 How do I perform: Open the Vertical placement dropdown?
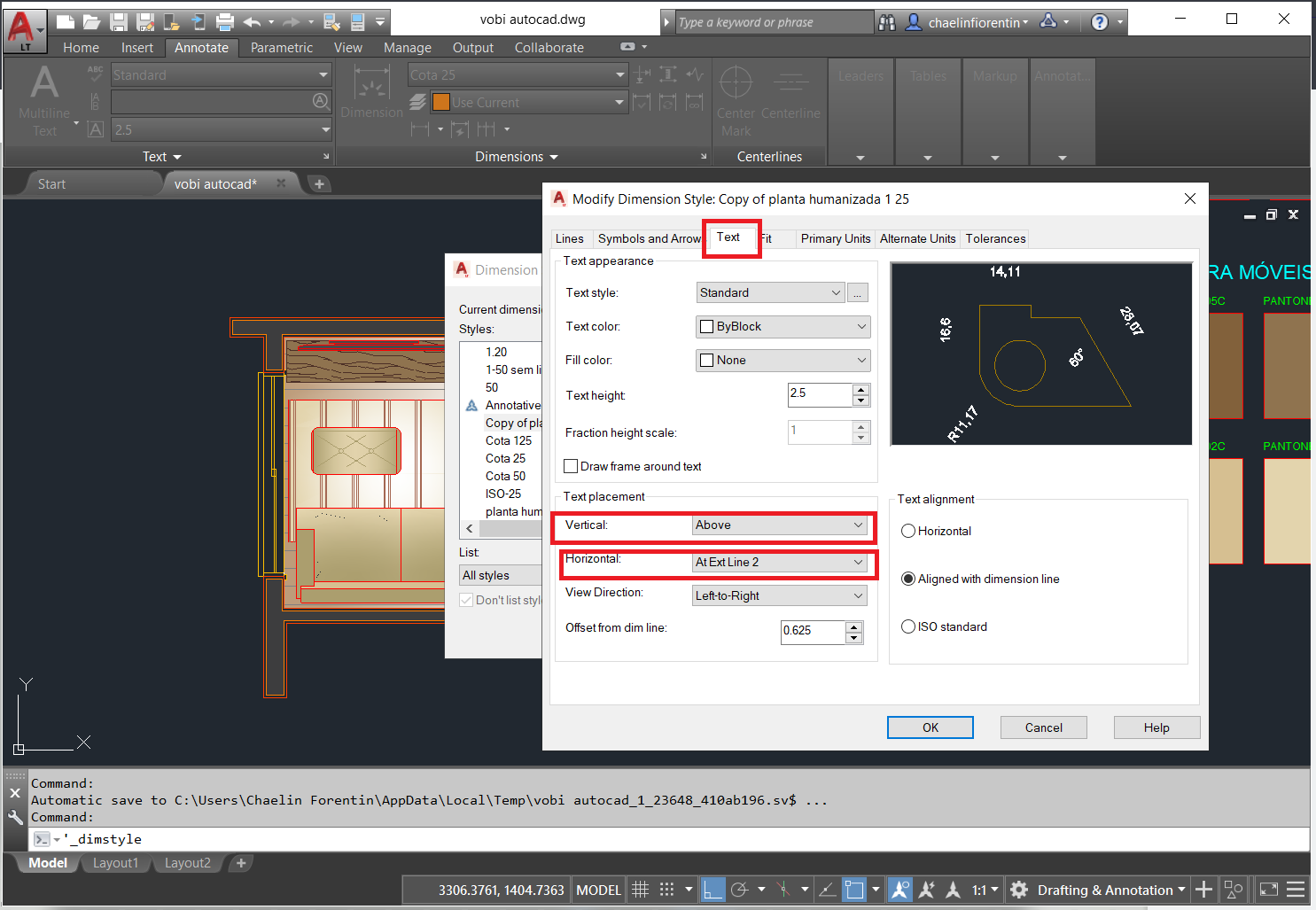click(x=779, y=525)
